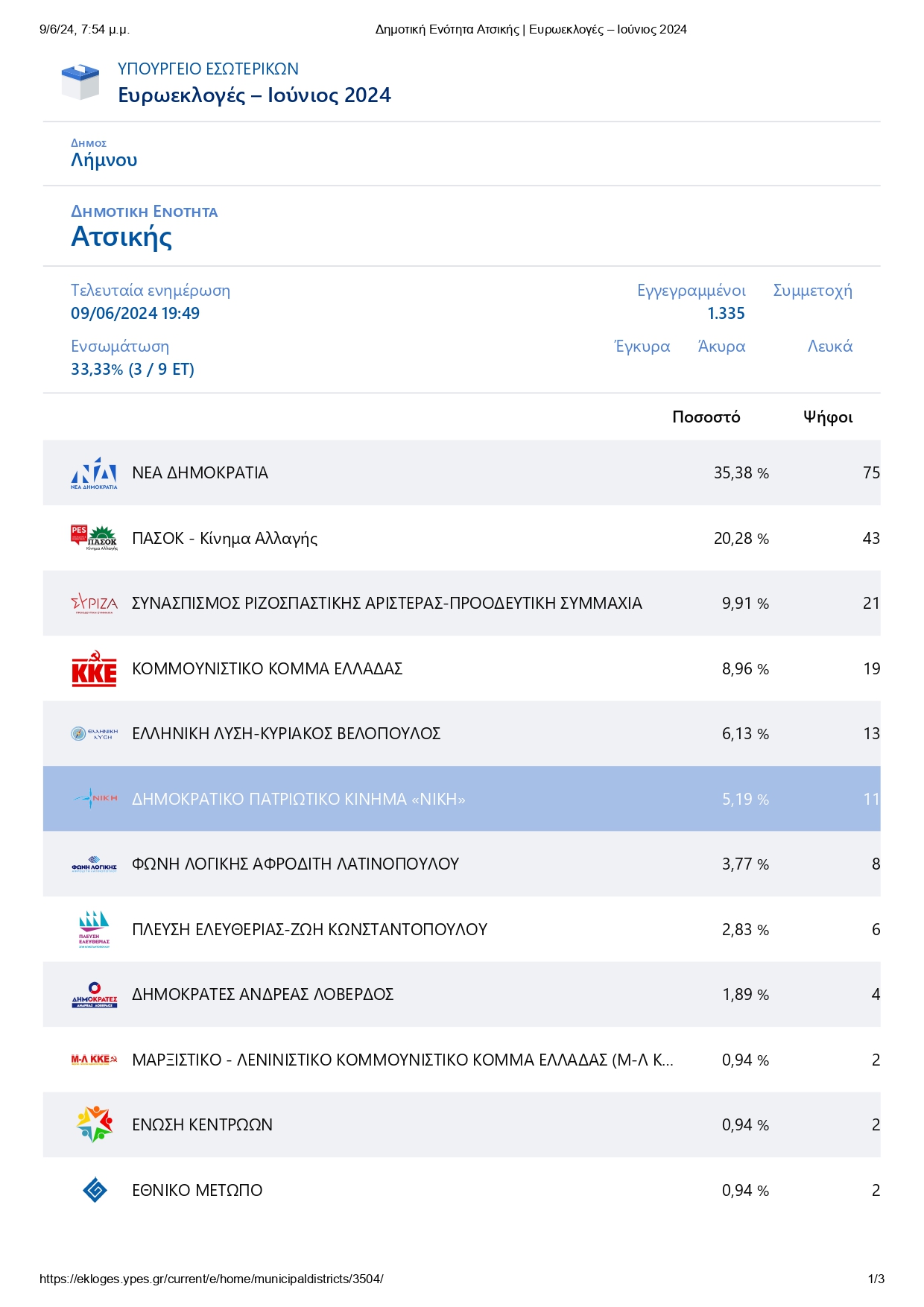Click the ΠΑΣΟΚ party logo
Viewport: 924px width, 1307px height.
click(94, 538)
